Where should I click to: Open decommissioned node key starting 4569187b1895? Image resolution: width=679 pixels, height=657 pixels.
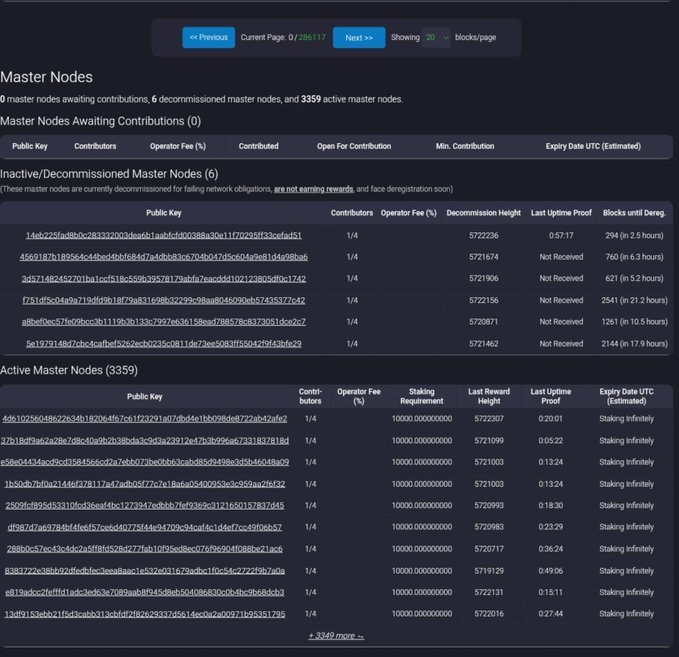[x=164, y=257]
